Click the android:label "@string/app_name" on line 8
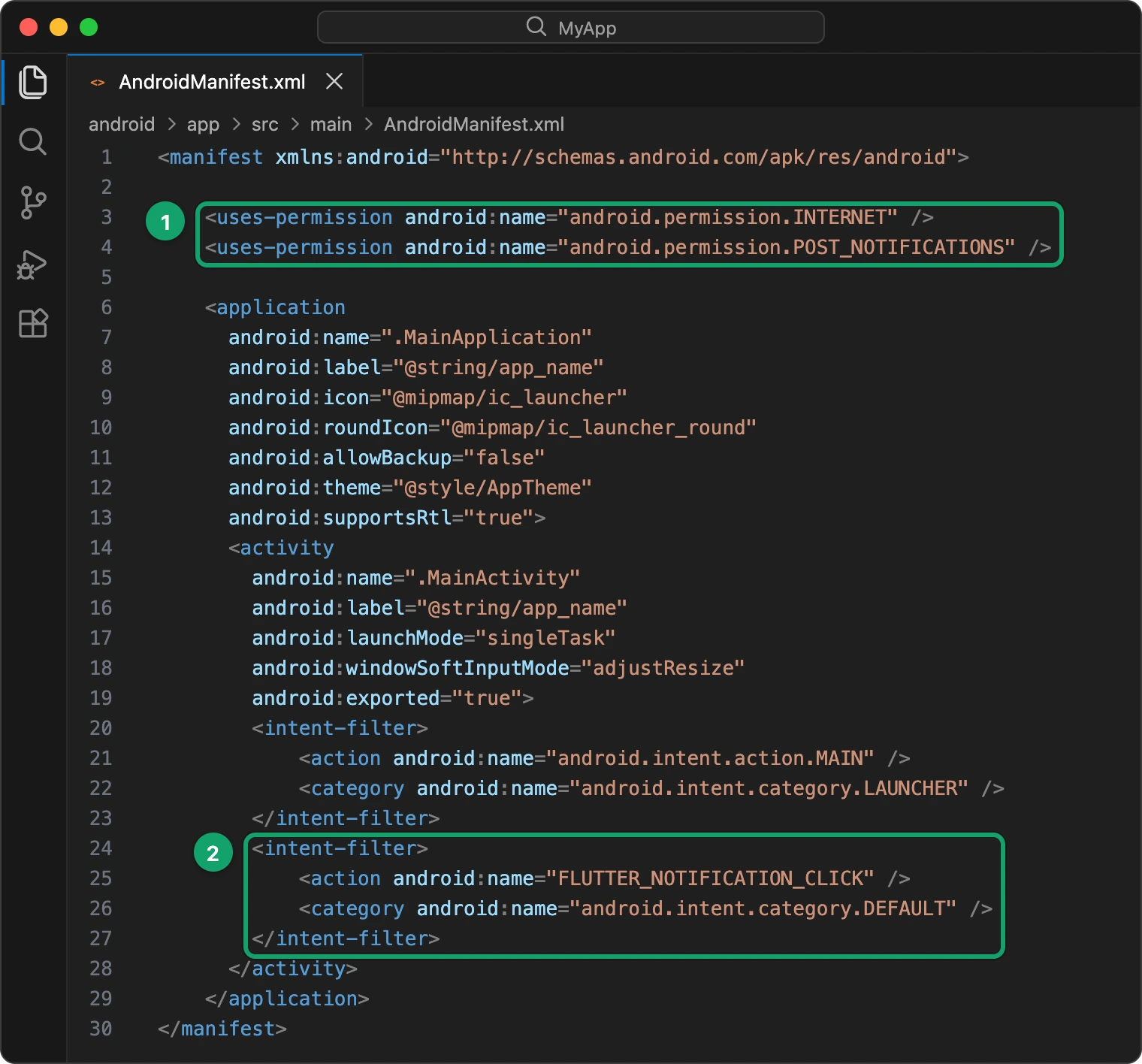The height and width of the screenshot is (1064, 1142). (x=416, y=367)
